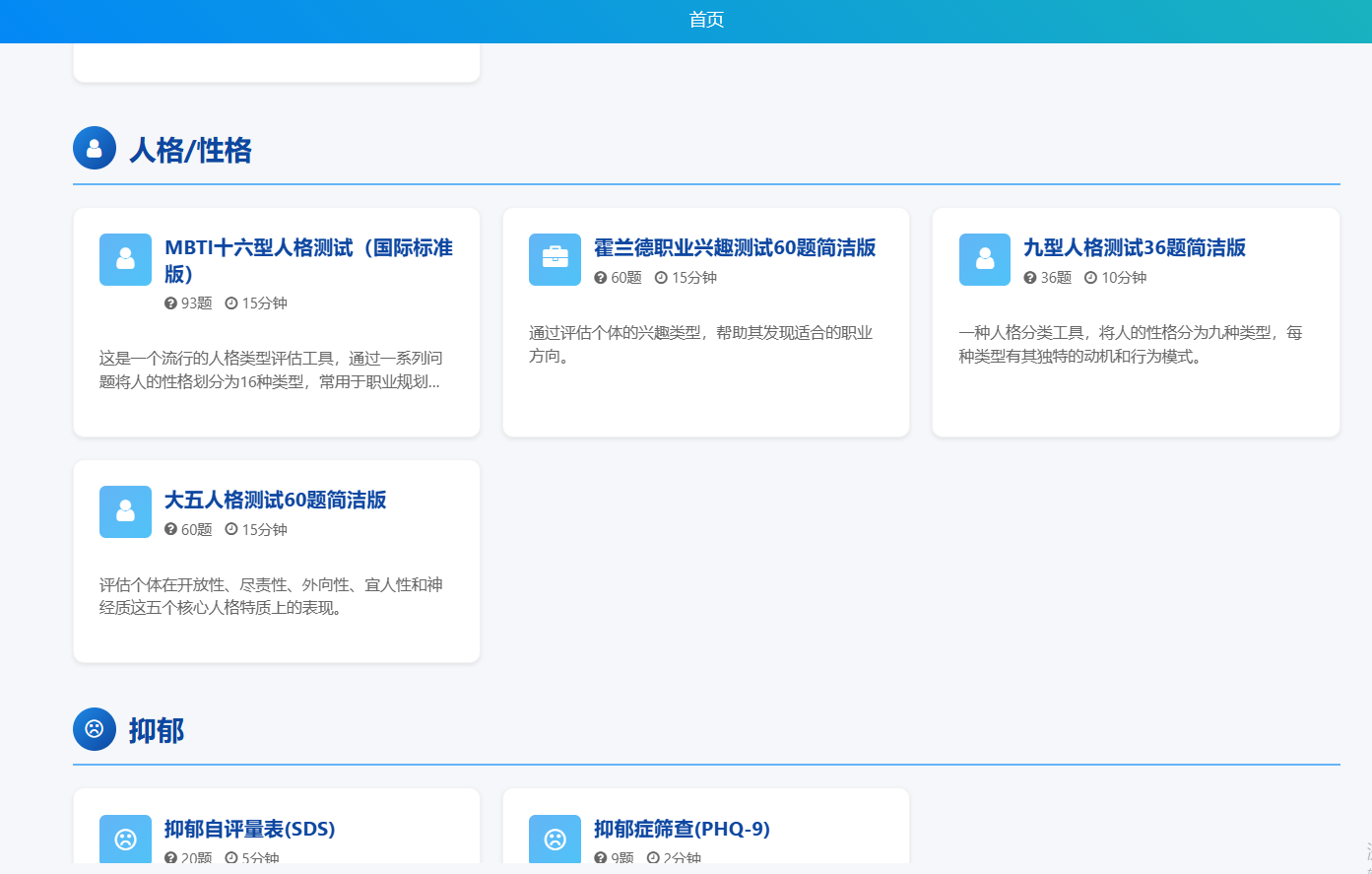Select the briefcase icon on the Holland test card

click(555, 259)
